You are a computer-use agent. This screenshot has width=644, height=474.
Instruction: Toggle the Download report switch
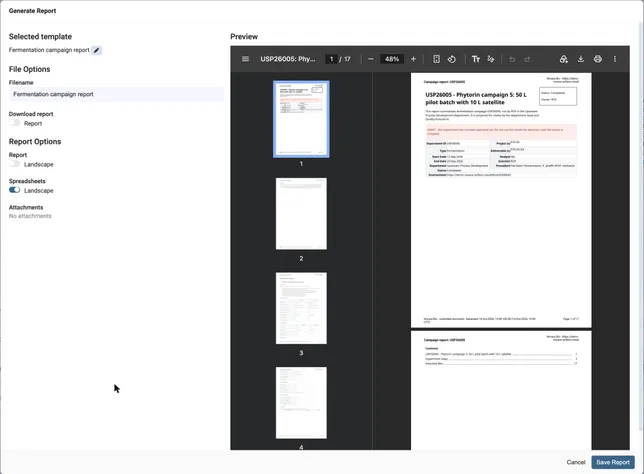coord(15,123)
